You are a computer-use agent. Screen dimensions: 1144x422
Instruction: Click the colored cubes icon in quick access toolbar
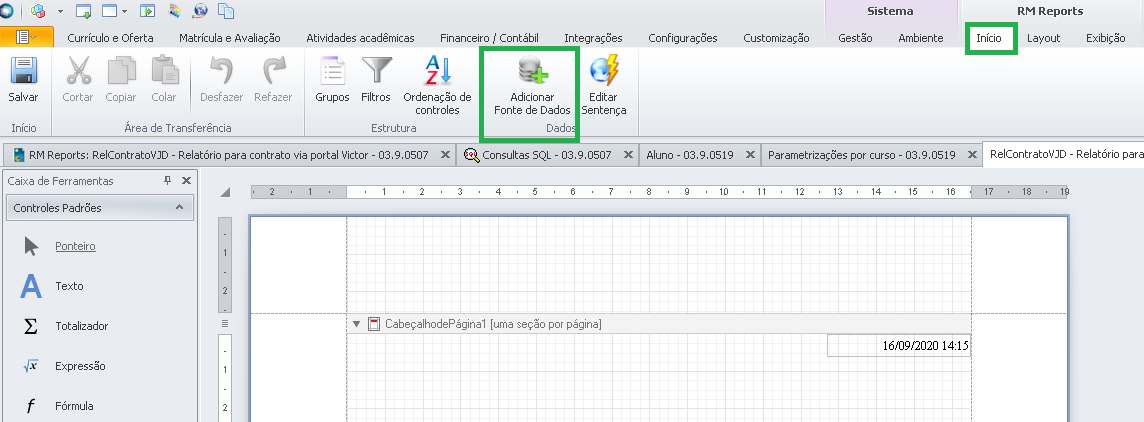click(39, 11)
